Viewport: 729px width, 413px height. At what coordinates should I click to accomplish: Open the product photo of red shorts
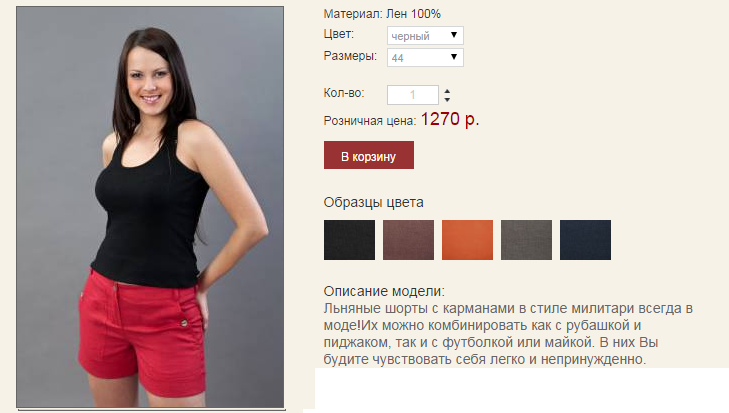pyautogui.click(x=150, y=207)
